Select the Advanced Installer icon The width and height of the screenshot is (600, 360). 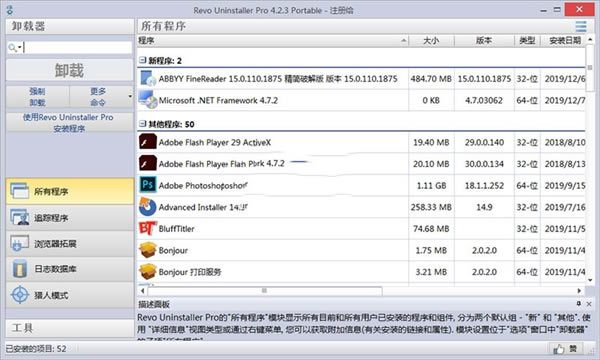148,207
